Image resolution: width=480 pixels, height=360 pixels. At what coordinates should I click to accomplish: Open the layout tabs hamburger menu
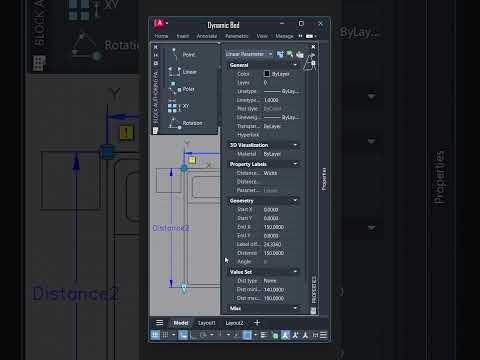(159, 323)
